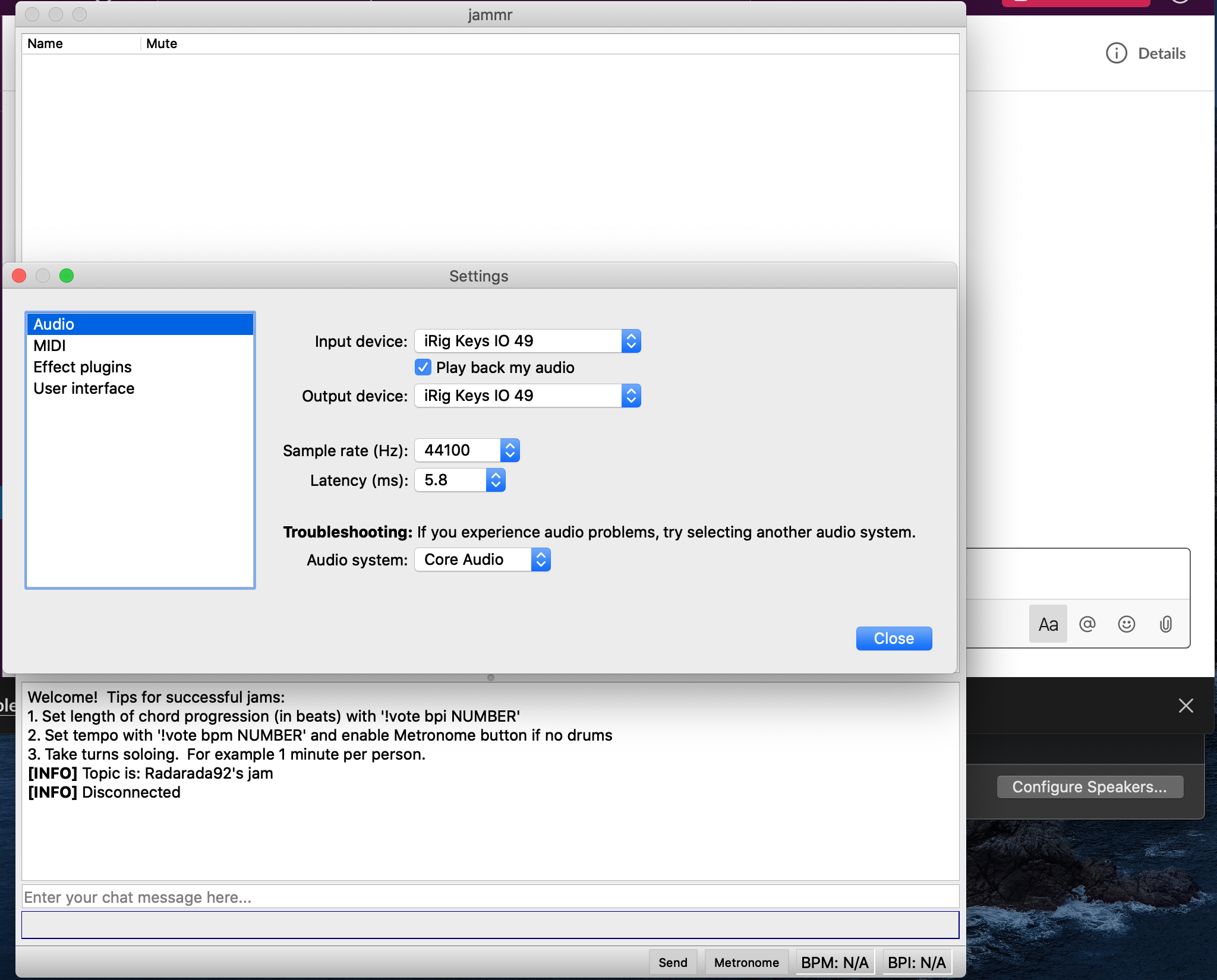Click the Configure Speakers button

coord(1089,787)
